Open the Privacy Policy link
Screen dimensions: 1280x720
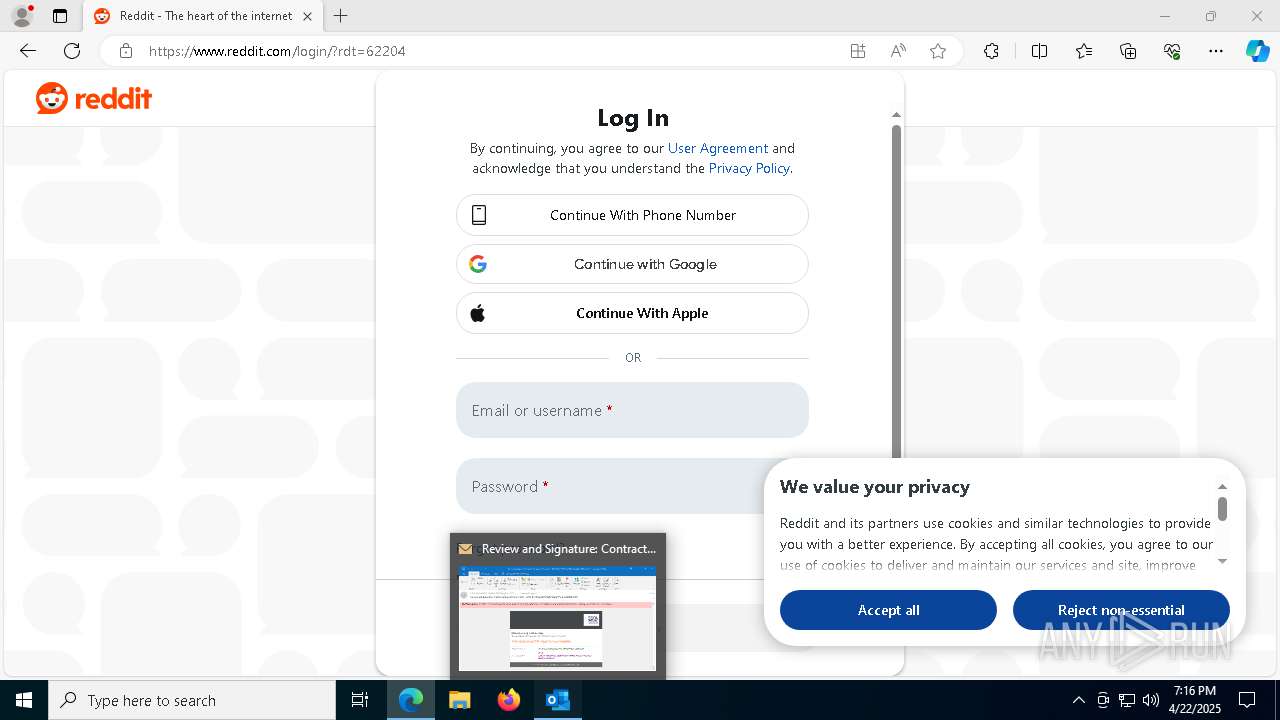coord(749,168)
